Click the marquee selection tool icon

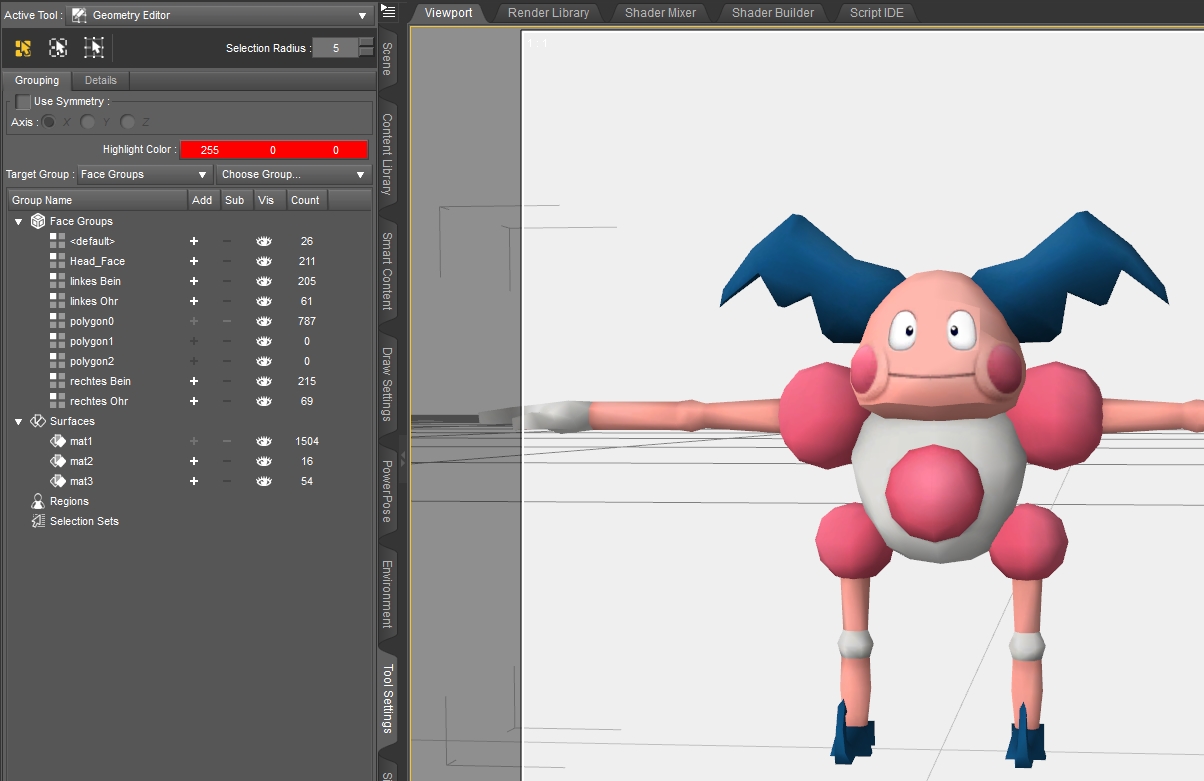58,48
